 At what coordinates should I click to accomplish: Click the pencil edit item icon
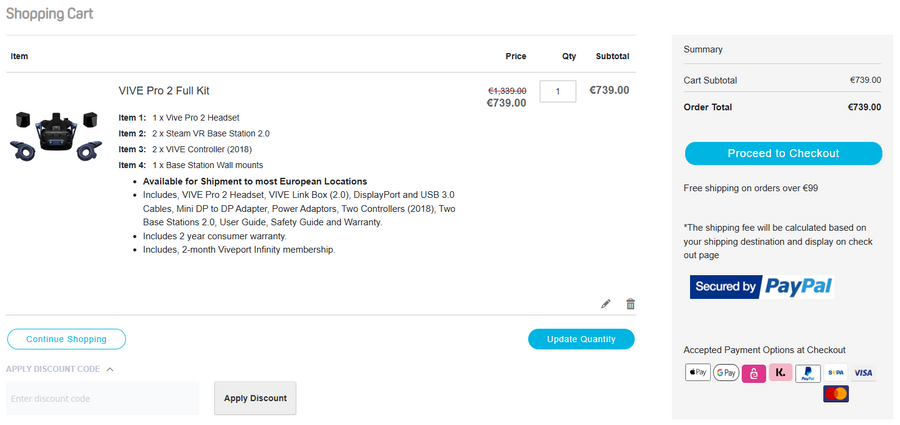coord(606,304)
